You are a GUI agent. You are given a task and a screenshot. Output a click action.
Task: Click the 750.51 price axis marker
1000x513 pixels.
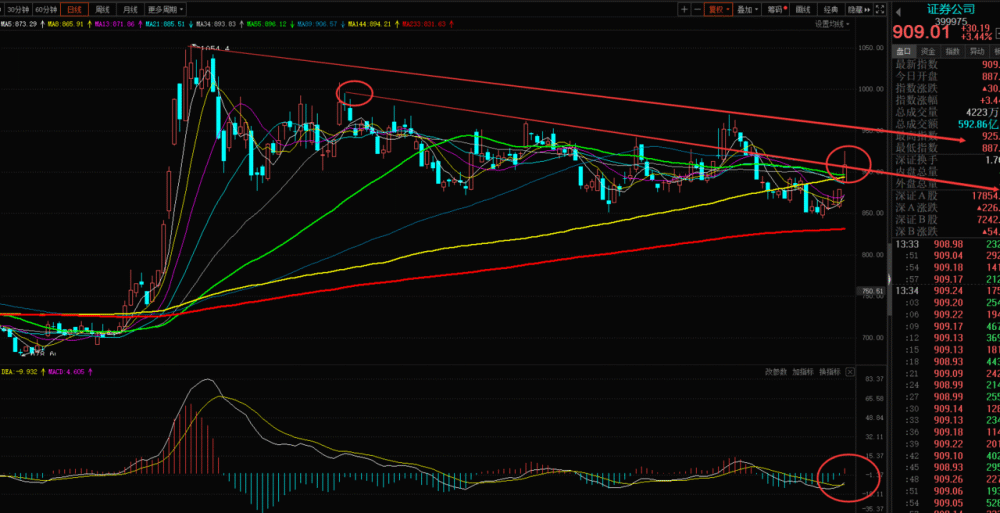point(872,292)
